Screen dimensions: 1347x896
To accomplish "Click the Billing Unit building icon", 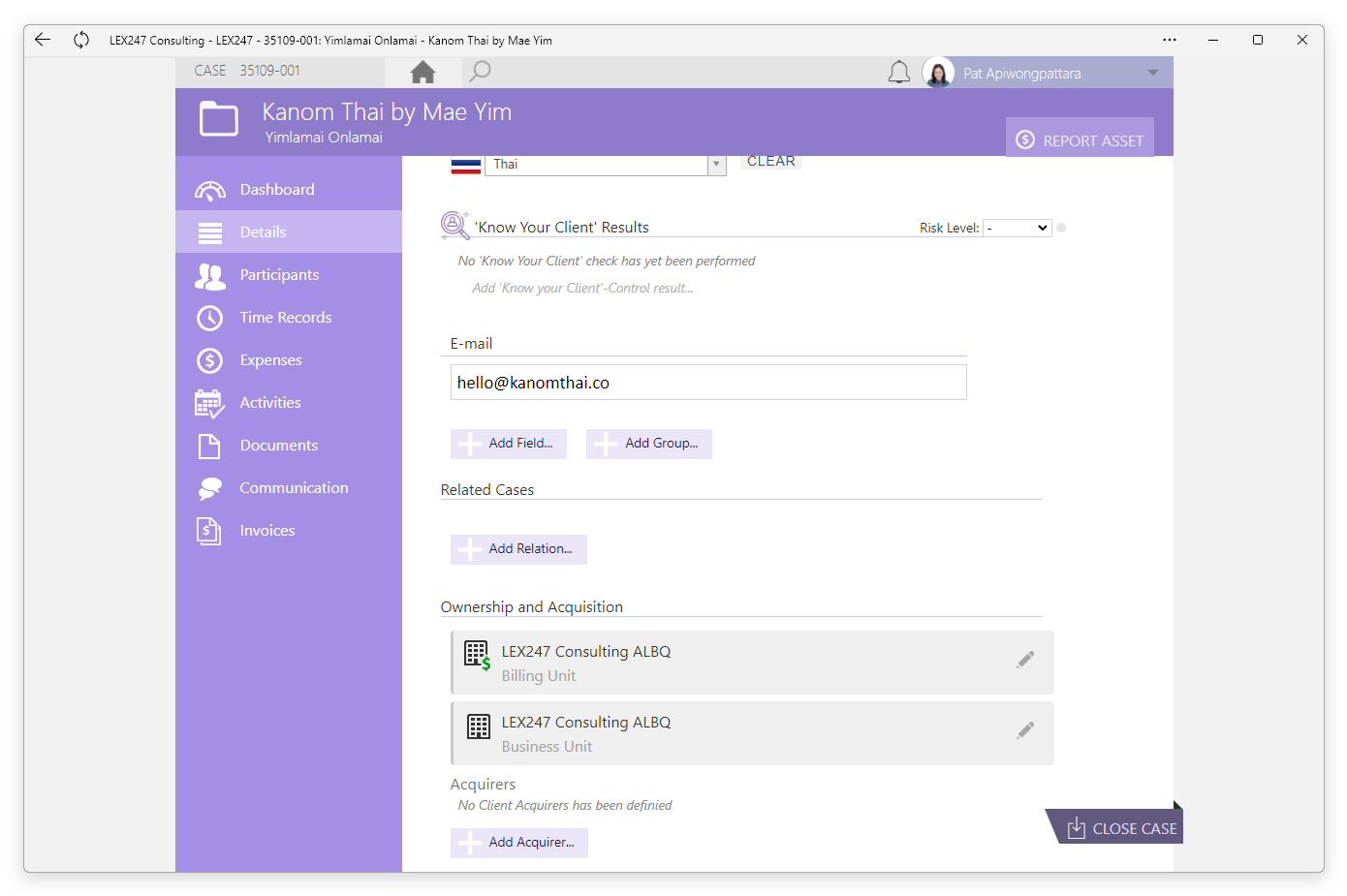I will click(478, 656).
